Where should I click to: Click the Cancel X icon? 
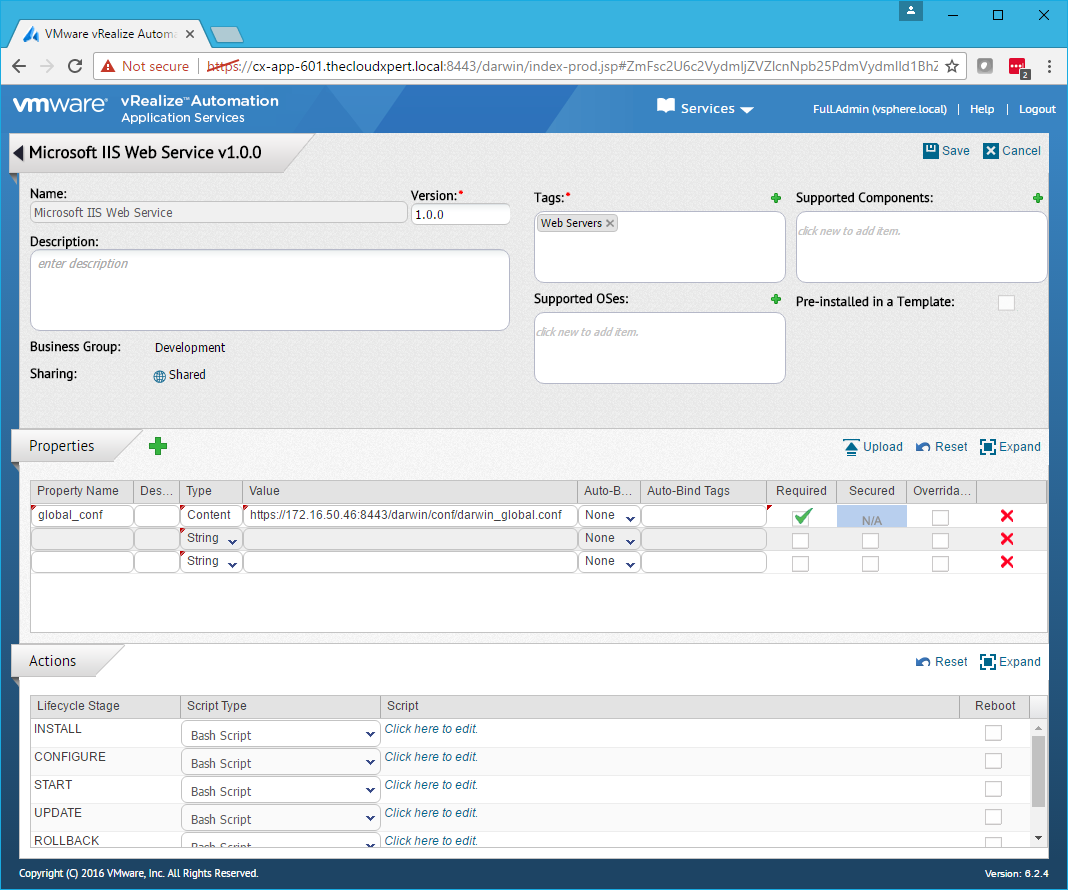tap(991, 151)
